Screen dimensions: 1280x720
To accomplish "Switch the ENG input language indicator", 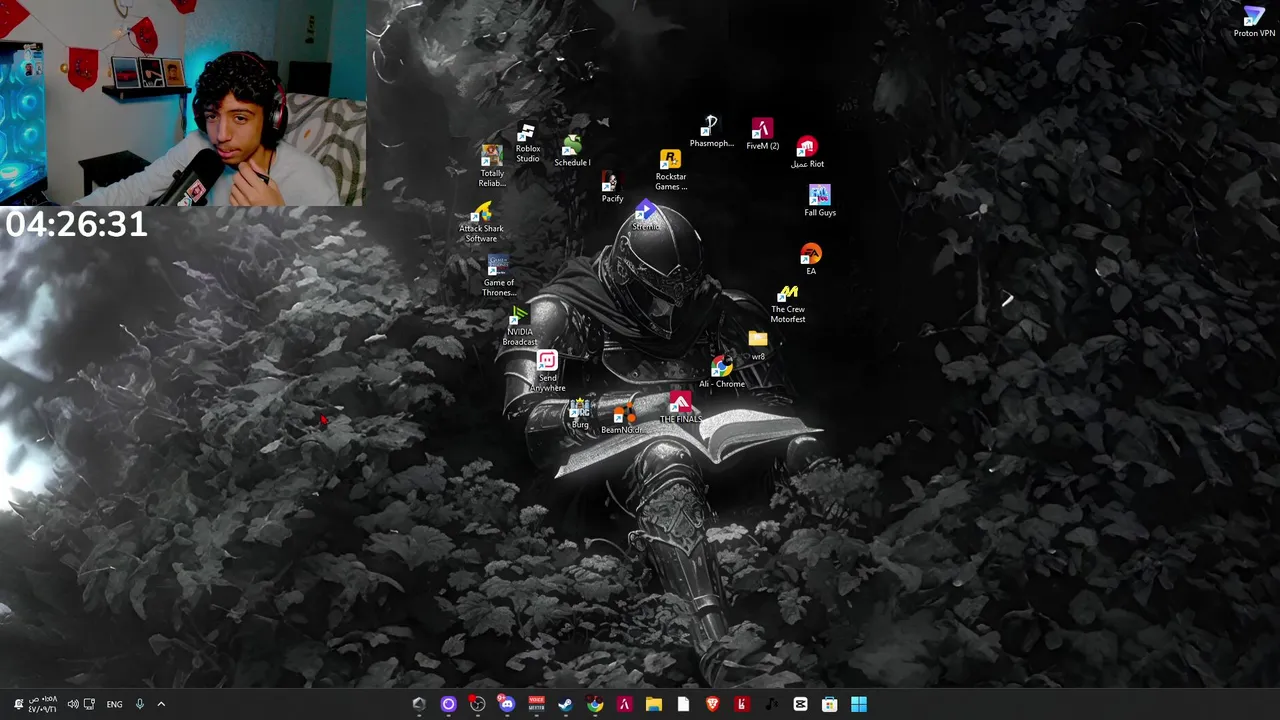I will click(114, 704).
